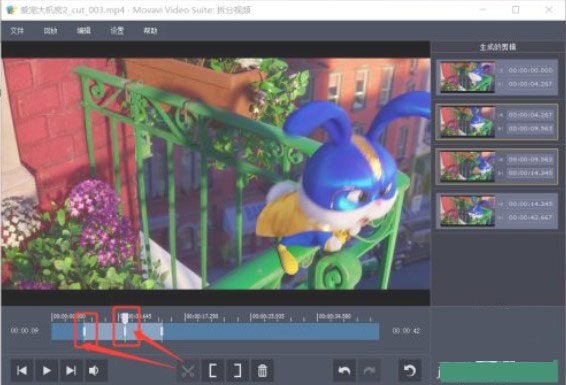Seek timeline to the 00:00:17.290 mark

coord(201,316)
